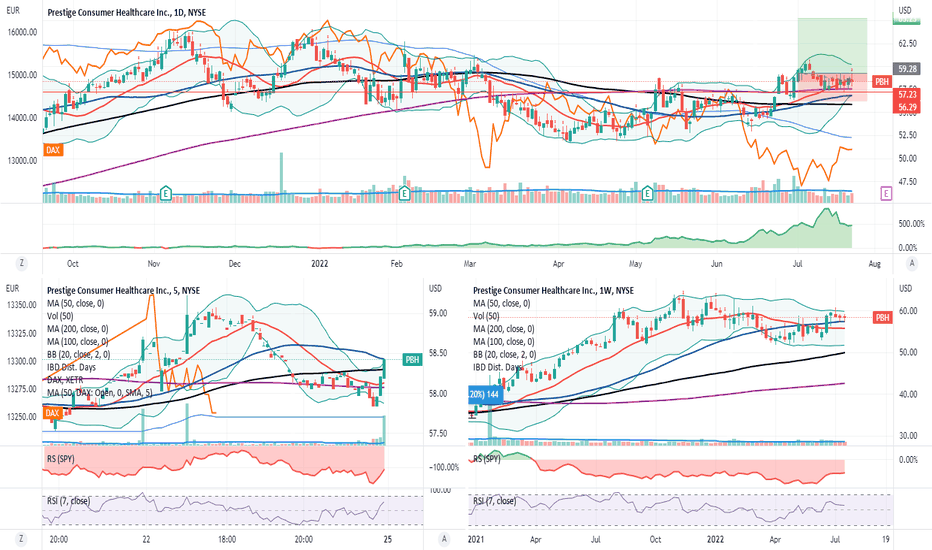Image resolution: width=932 pixels, height=550 pixels.
Task: Click the 500.00% value on the indicator scale
Action: pyautogui.click(x=911, y=224)
